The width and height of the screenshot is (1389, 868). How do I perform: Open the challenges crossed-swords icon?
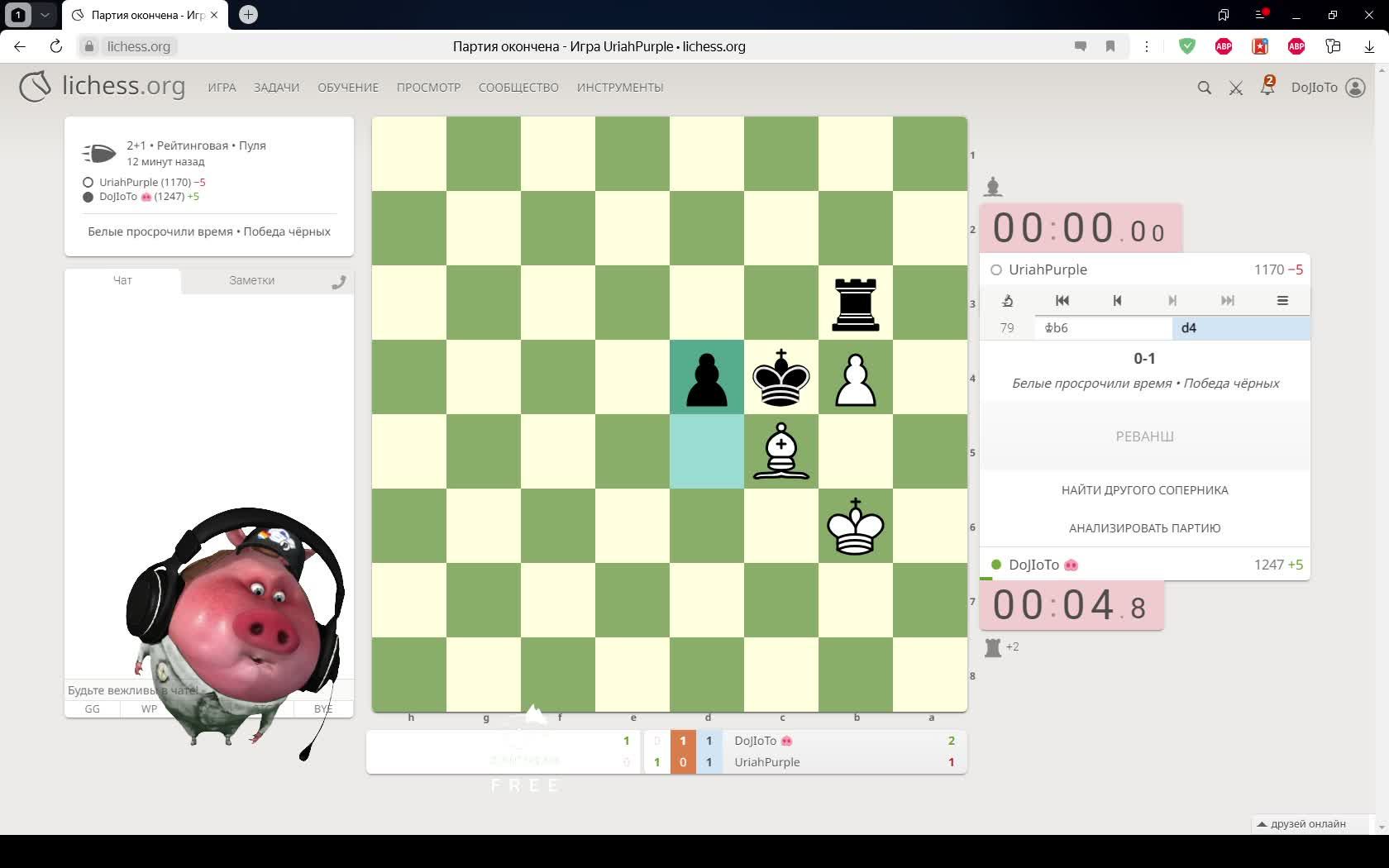(x=1236, y=88)
